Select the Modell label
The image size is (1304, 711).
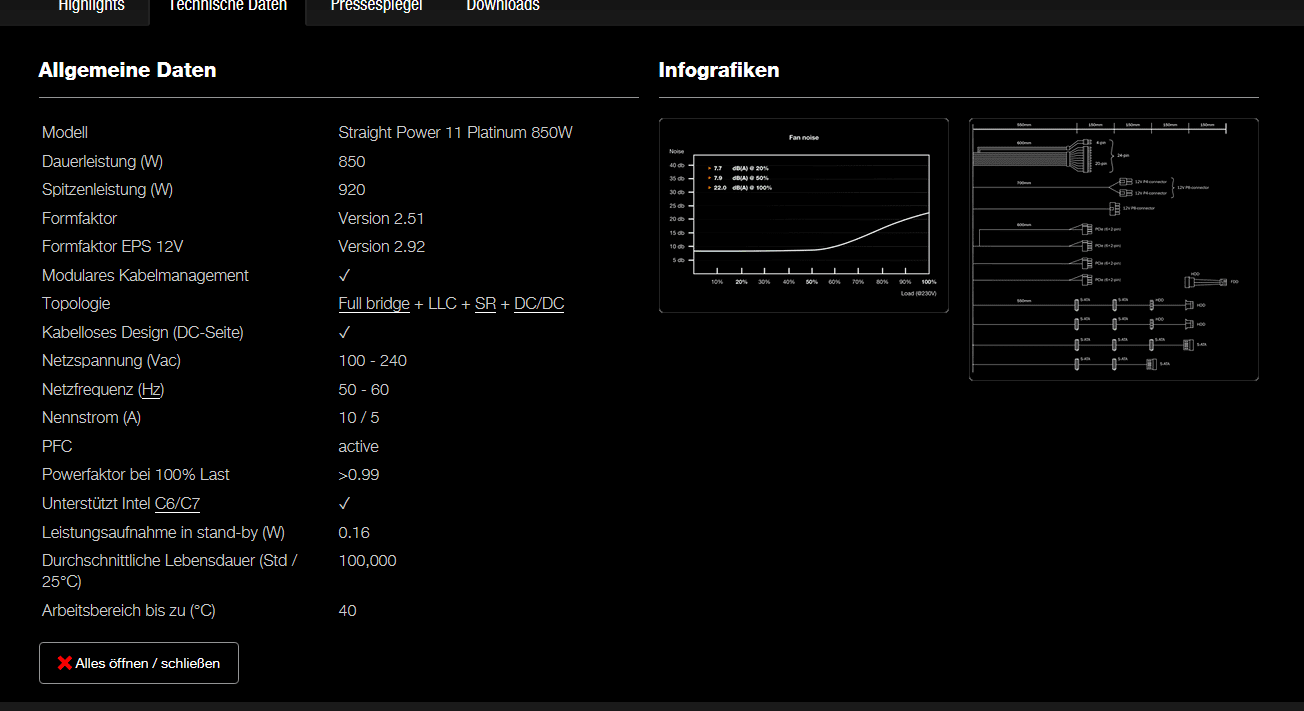click(65, 133)
